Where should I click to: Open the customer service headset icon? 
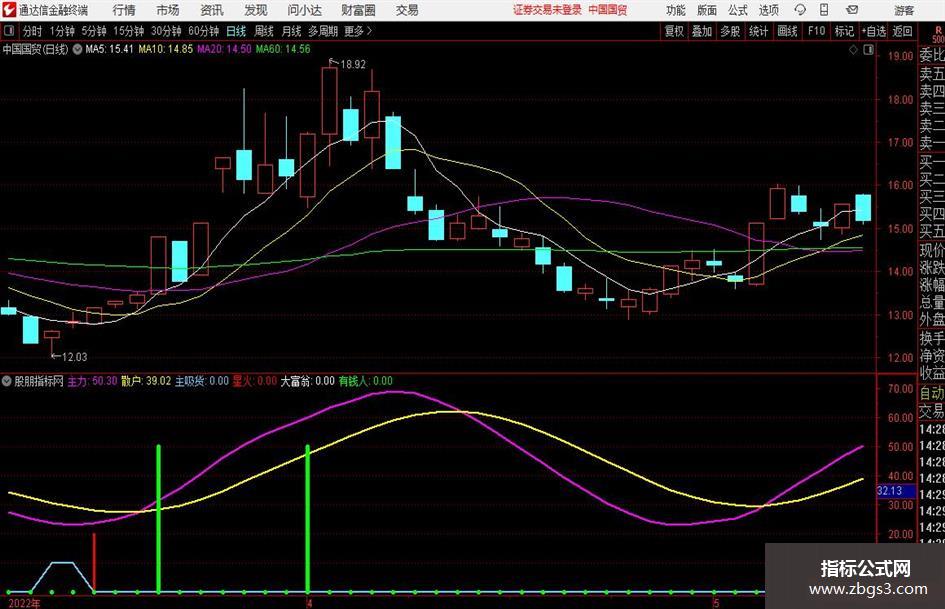pos(800,10)
